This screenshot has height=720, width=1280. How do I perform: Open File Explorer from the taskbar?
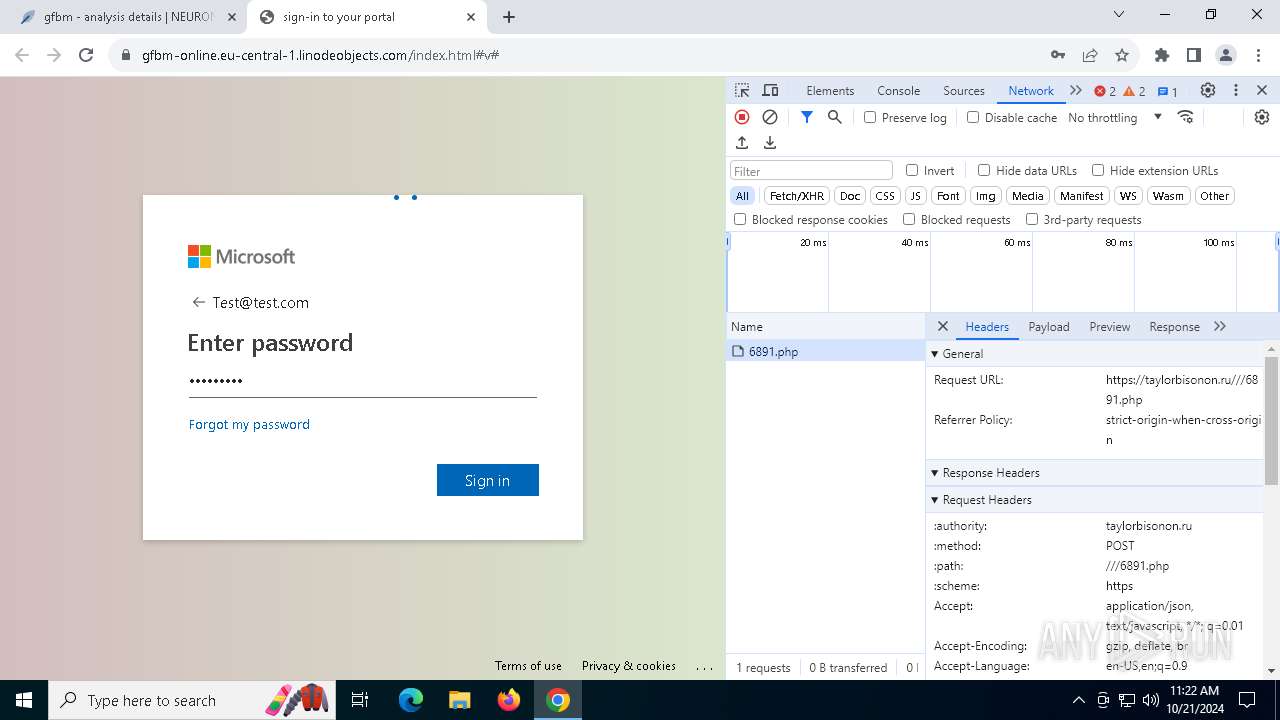(x=459, y=700)
